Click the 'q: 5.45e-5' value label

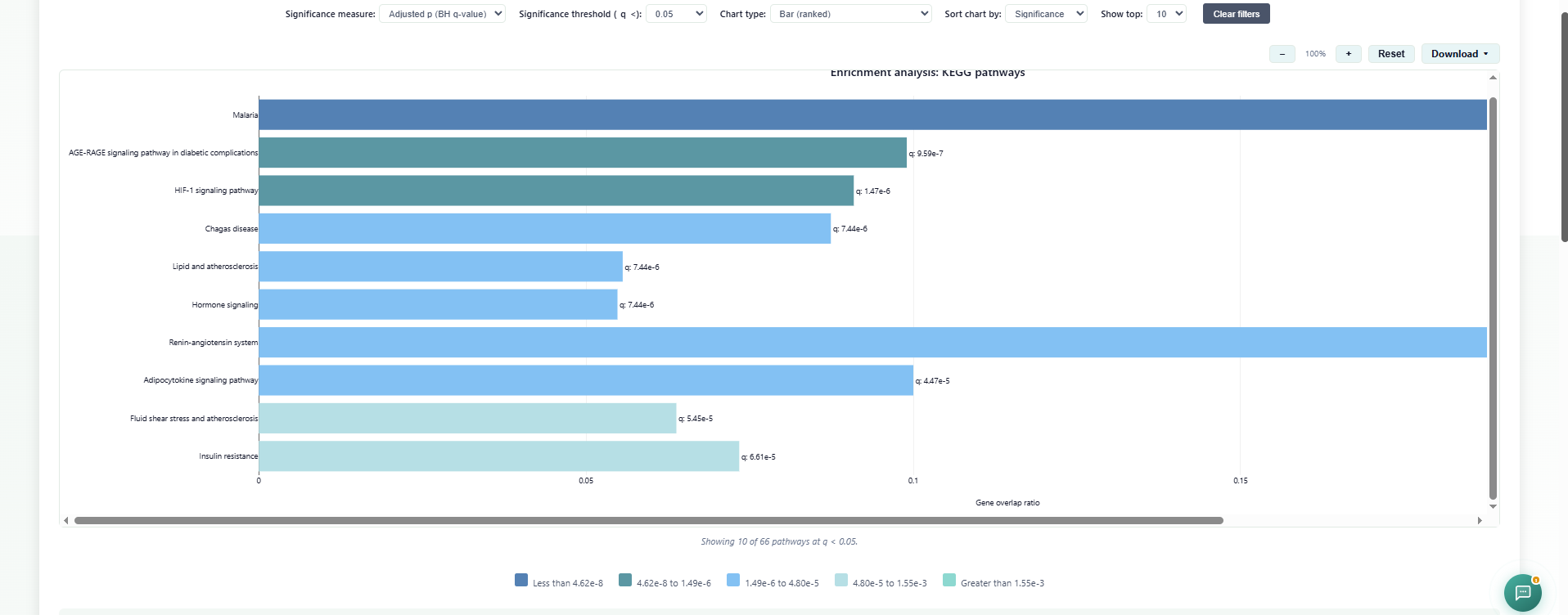pos(696,419)
